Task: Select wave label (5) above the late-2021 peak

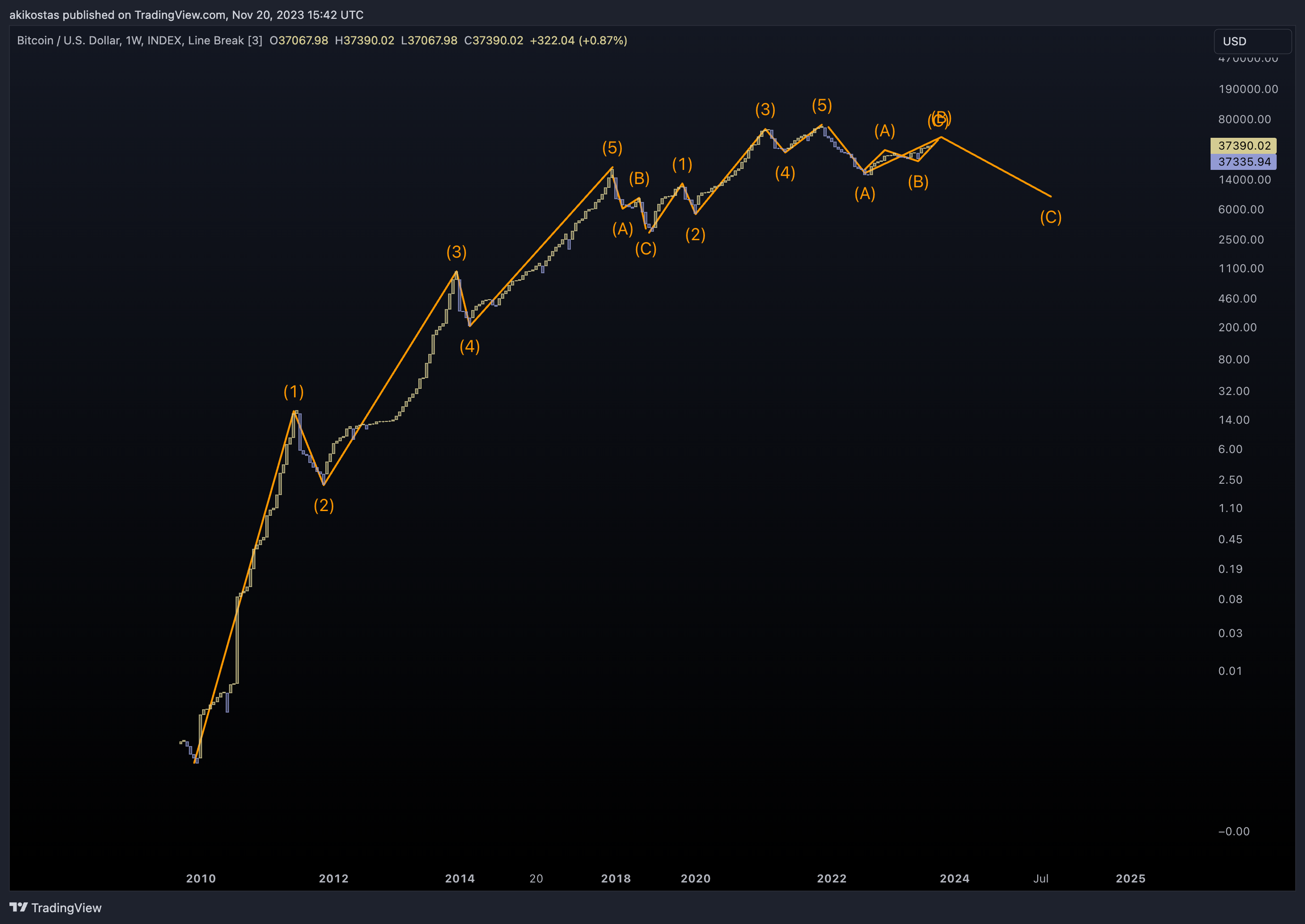Action: [x=822, y=105]
